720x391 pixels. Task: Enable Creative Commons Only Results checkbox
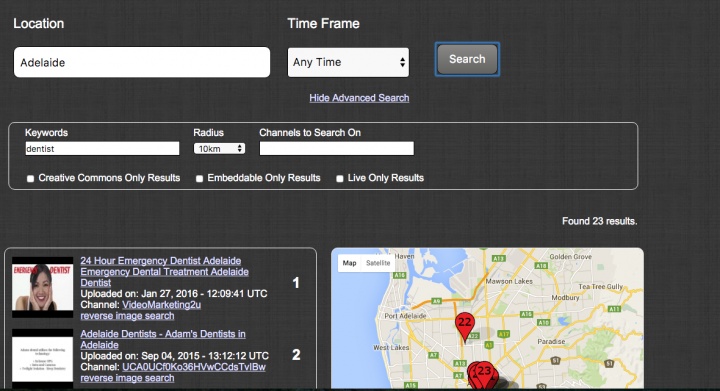pos(30,179)
